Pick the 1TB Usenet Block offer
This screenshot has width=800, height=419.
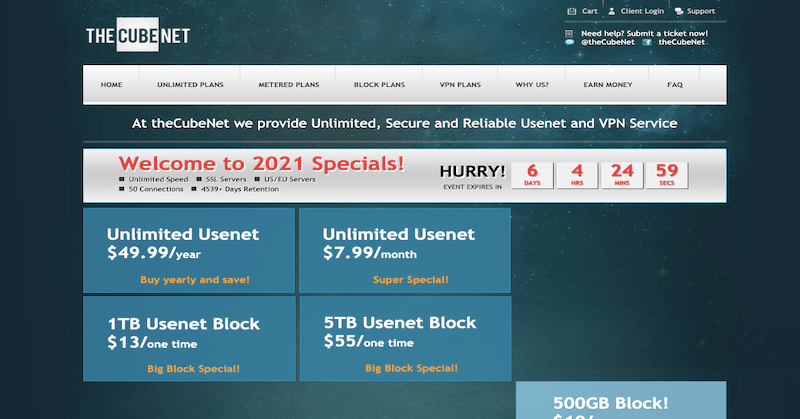189,339
